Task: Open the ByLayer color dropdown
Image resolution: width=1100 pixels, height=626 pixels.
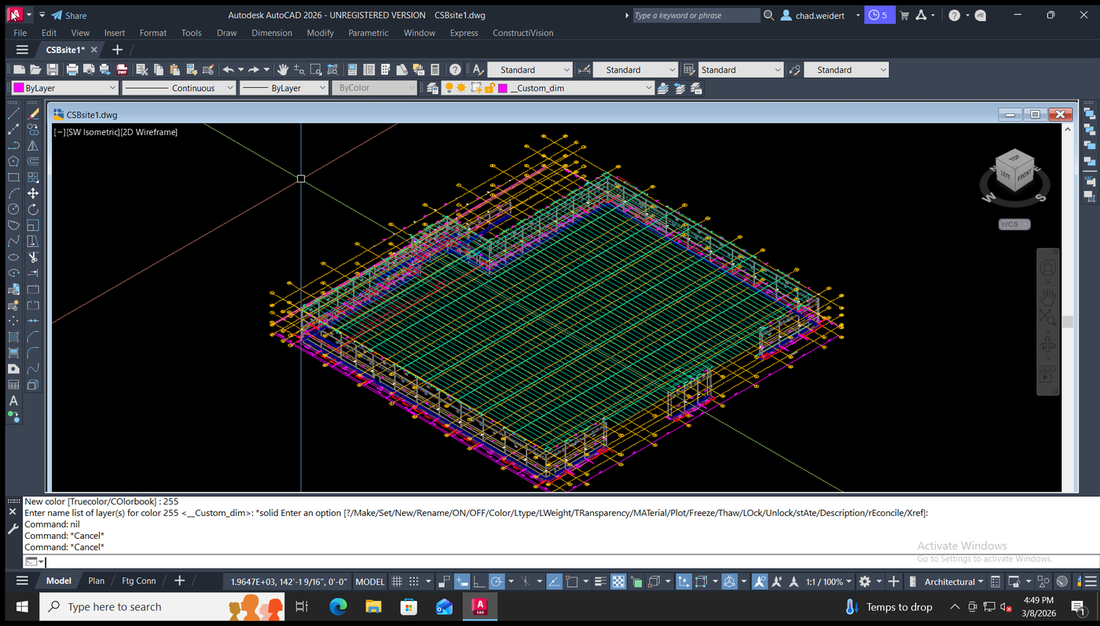Action: point(112,88)
